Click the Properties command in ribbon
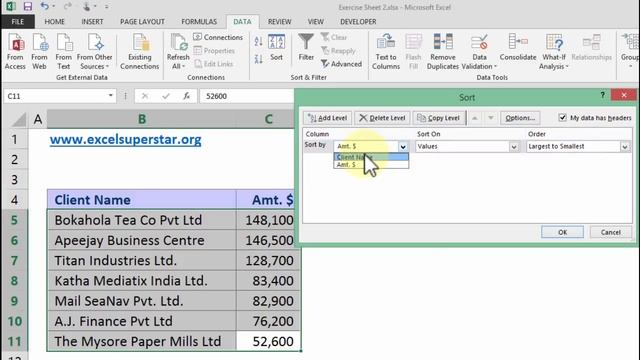 coord(214,51)
